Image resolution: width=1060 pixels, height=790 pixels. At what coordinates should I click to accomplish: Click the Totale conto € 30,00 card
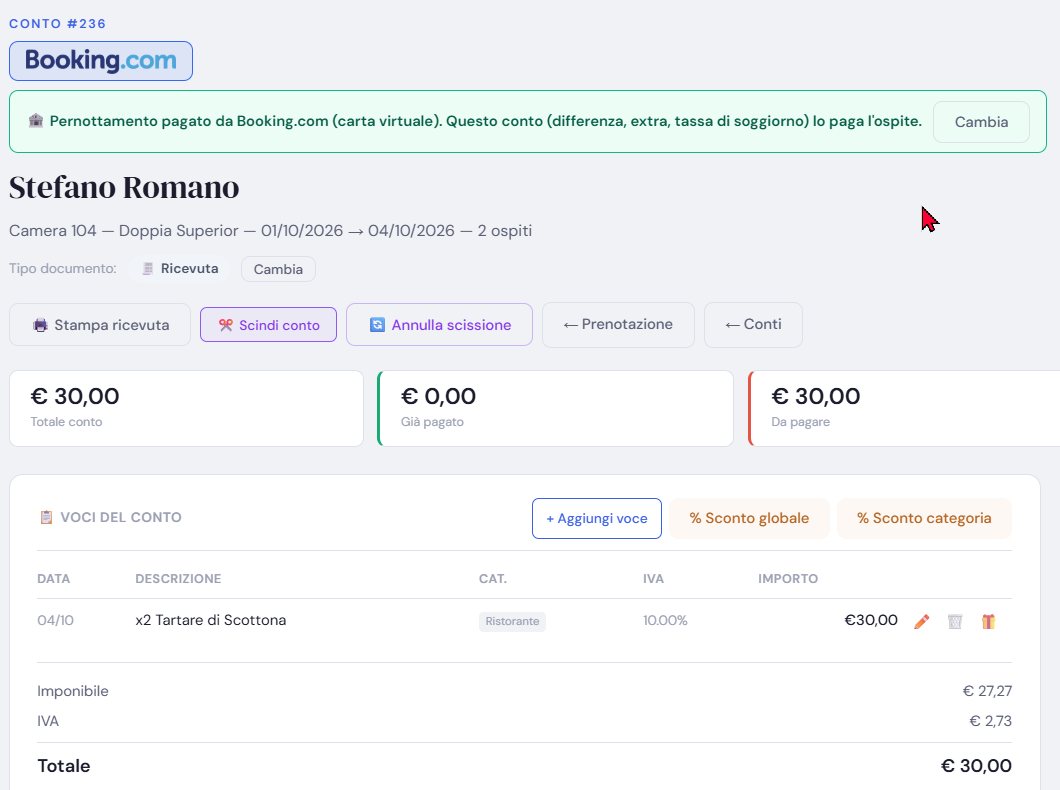(186, 408)
